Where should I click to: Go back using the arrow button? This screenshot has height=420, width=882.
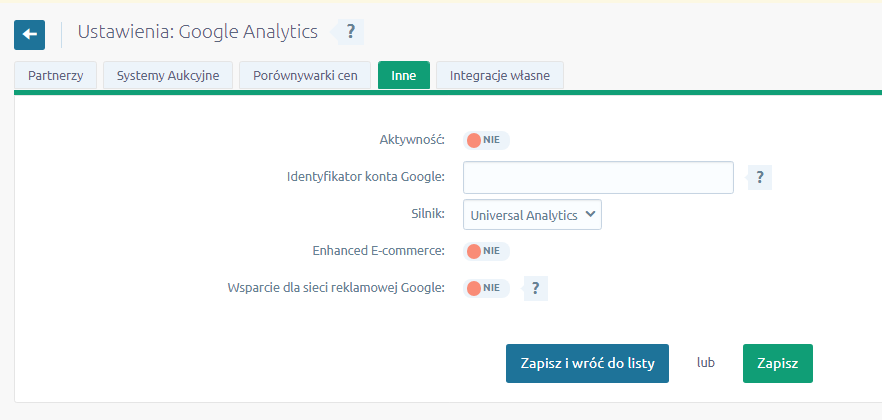[x=29, y=34]
